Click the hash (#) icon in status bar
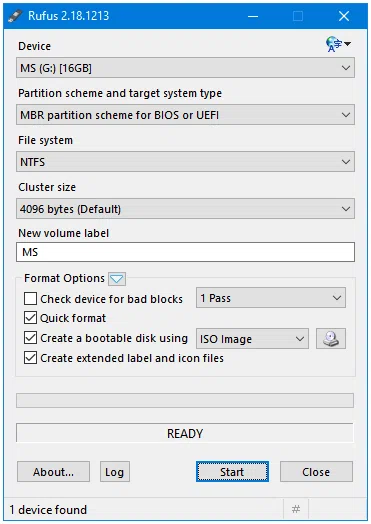 point(296,509)
